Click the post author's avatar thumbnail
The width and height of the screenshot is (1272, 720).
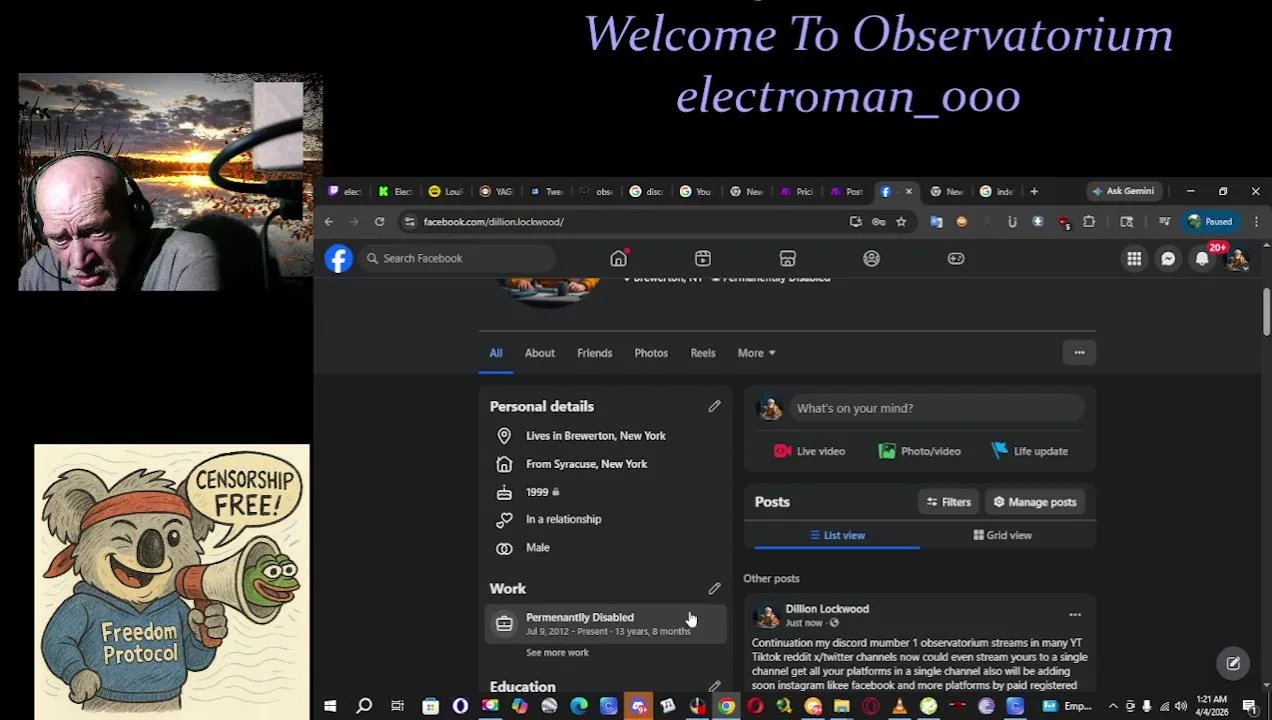coord(767,615)
